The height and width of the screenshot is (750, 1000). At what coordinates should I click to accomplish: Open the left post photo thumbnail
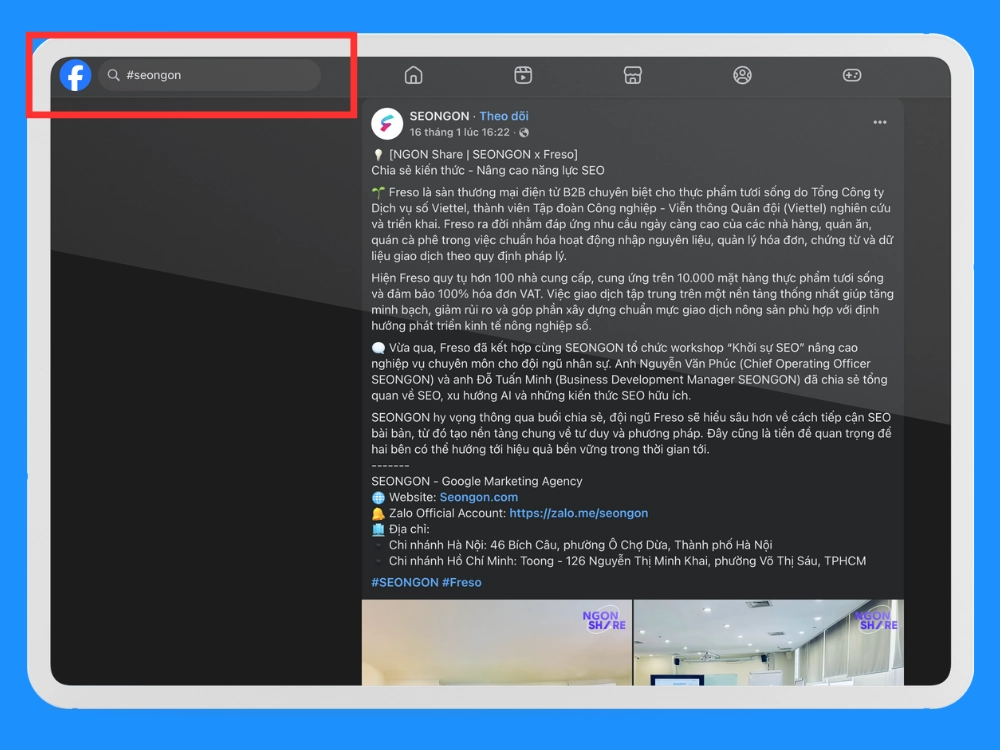(497, 642)
